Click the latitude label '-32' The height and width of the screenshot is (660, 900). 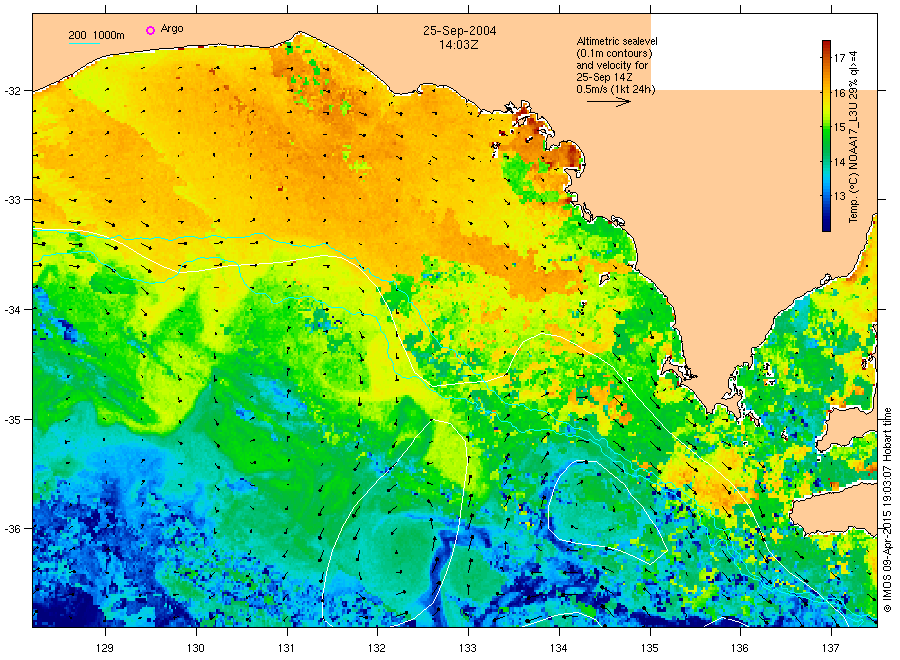[x=12, y=91]
